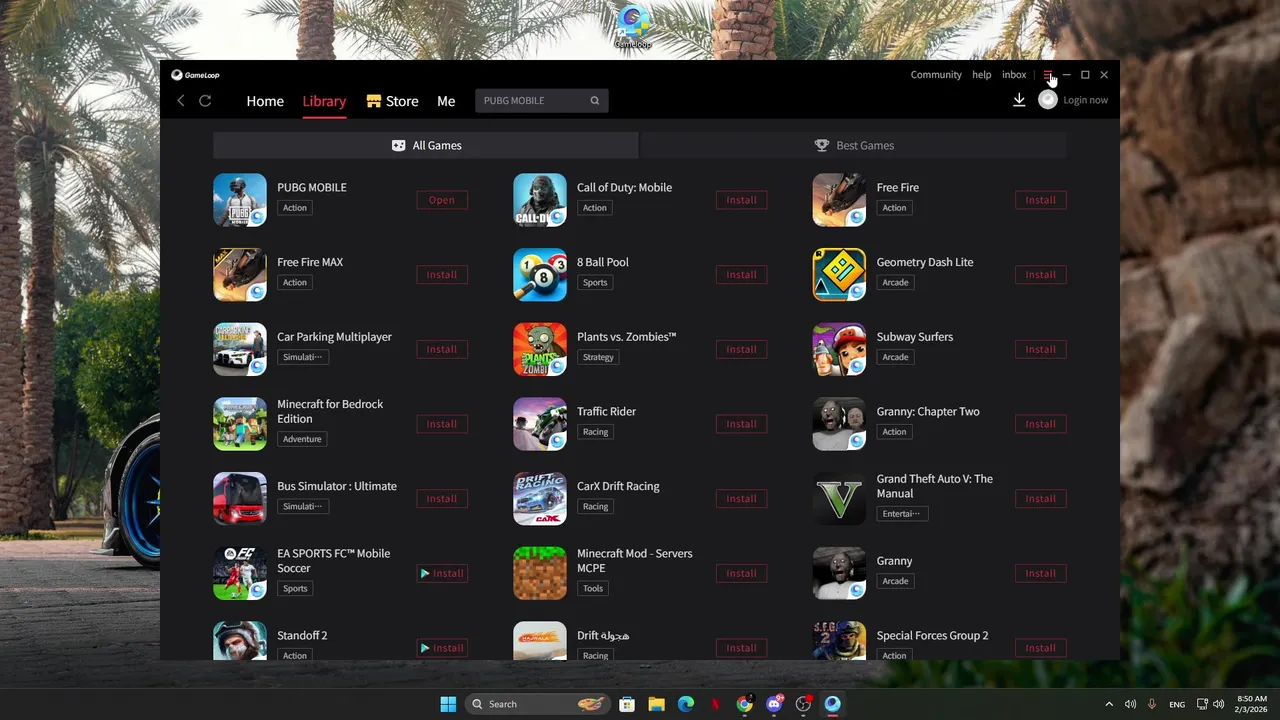
Task: Click the Grand Theft Auto V icon
Action: (x=839, y=498)
